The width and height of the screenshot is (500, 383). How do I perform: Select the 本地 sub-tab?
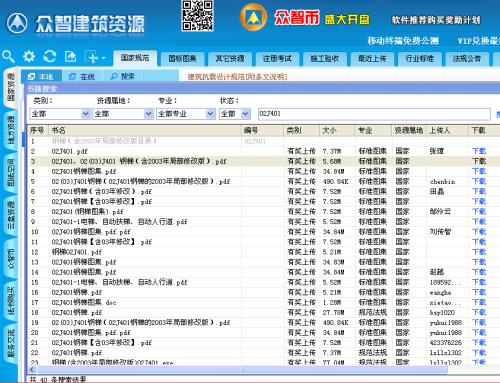41,77
